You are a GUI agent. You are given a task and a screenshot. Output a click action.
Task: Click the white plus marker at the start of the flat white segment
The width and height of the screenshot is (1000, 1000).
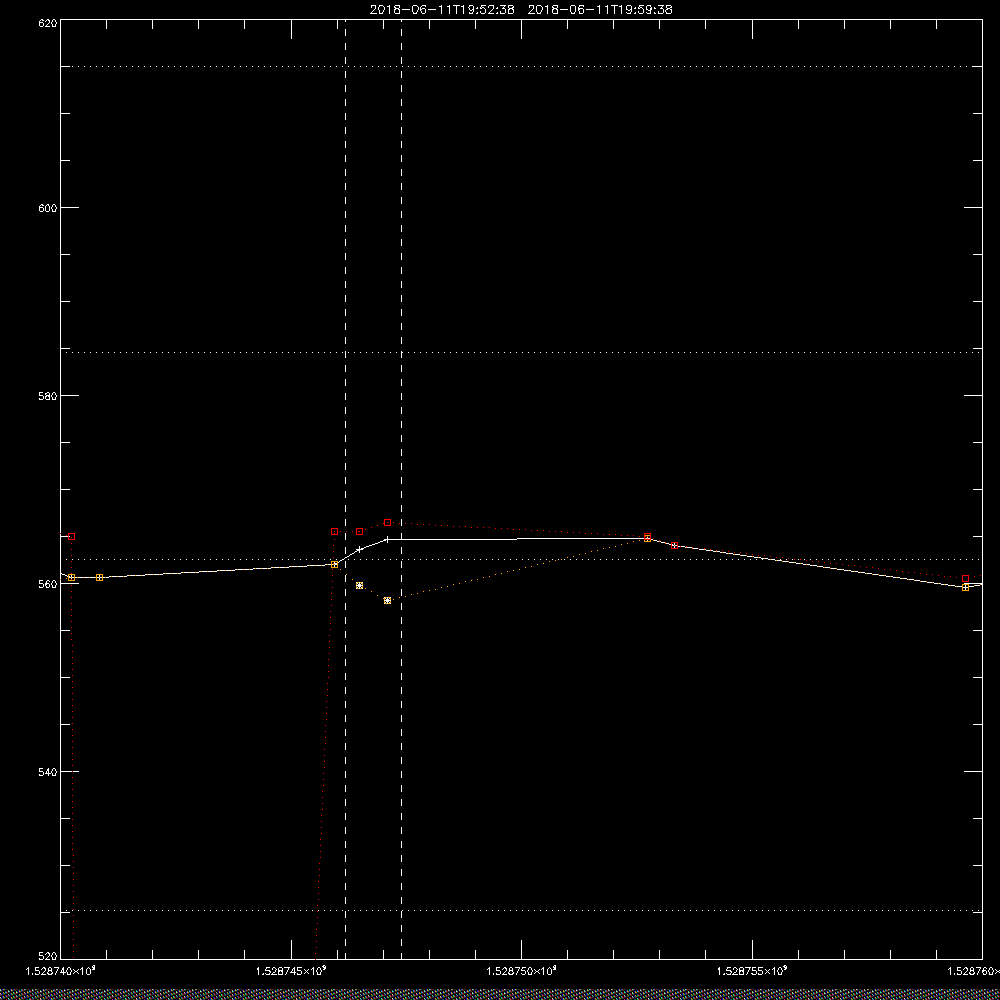pyautogui.click(x=387, y=540)
